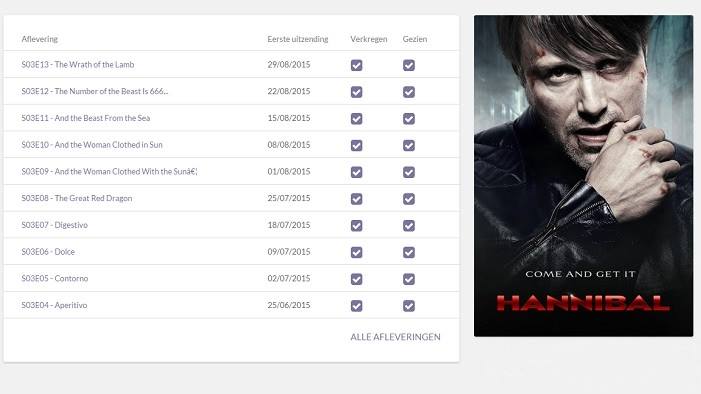The image size is (701, 394).
Task: Toggle Verkregen for And the Beast From the Sea
Action: pyautogui.click(x=356, y=119)
